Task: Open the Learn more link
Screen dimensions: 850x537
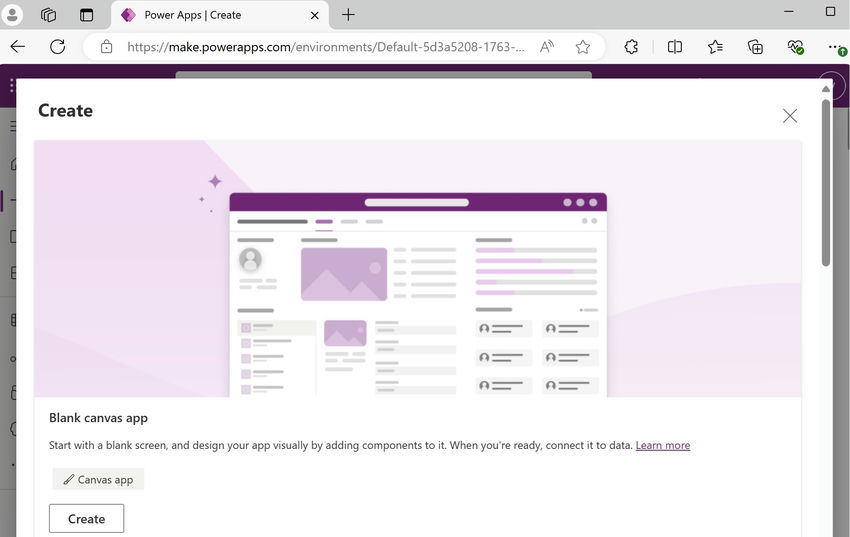Action: [x=662, y=445]
